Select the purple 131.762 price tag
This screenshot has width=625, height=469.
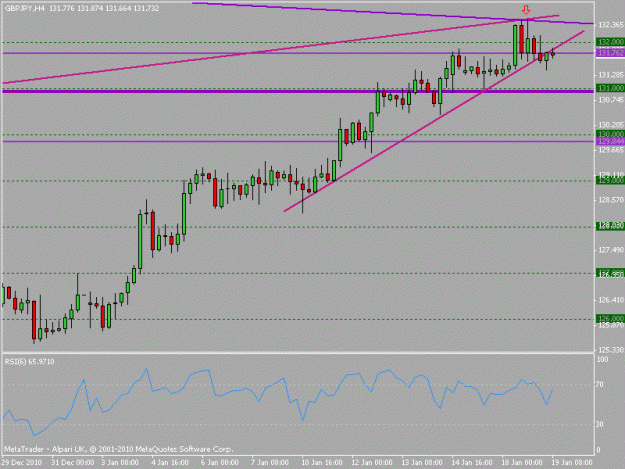click(610, 53)
